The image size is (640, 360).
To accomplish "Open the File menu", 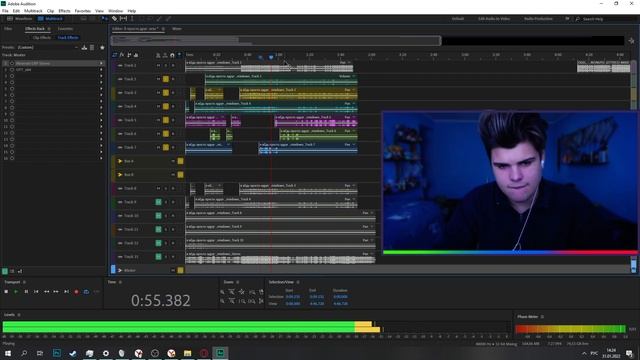I will pos(5,11).
